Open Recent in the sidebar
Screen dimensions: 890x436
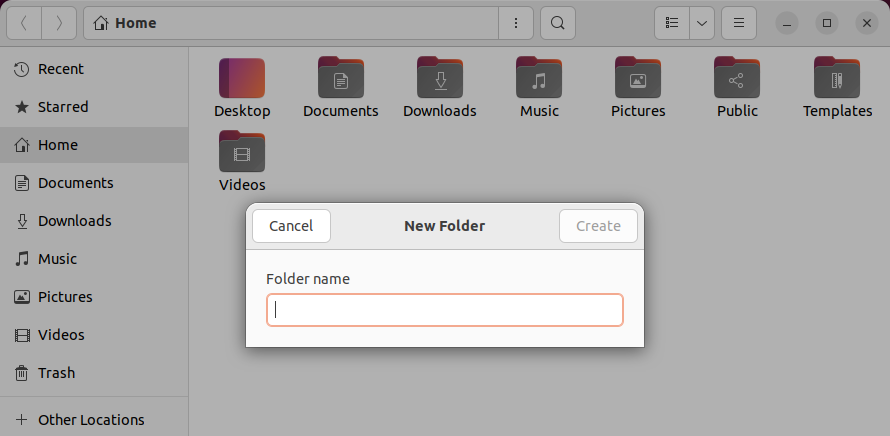(x=94, y=69)
